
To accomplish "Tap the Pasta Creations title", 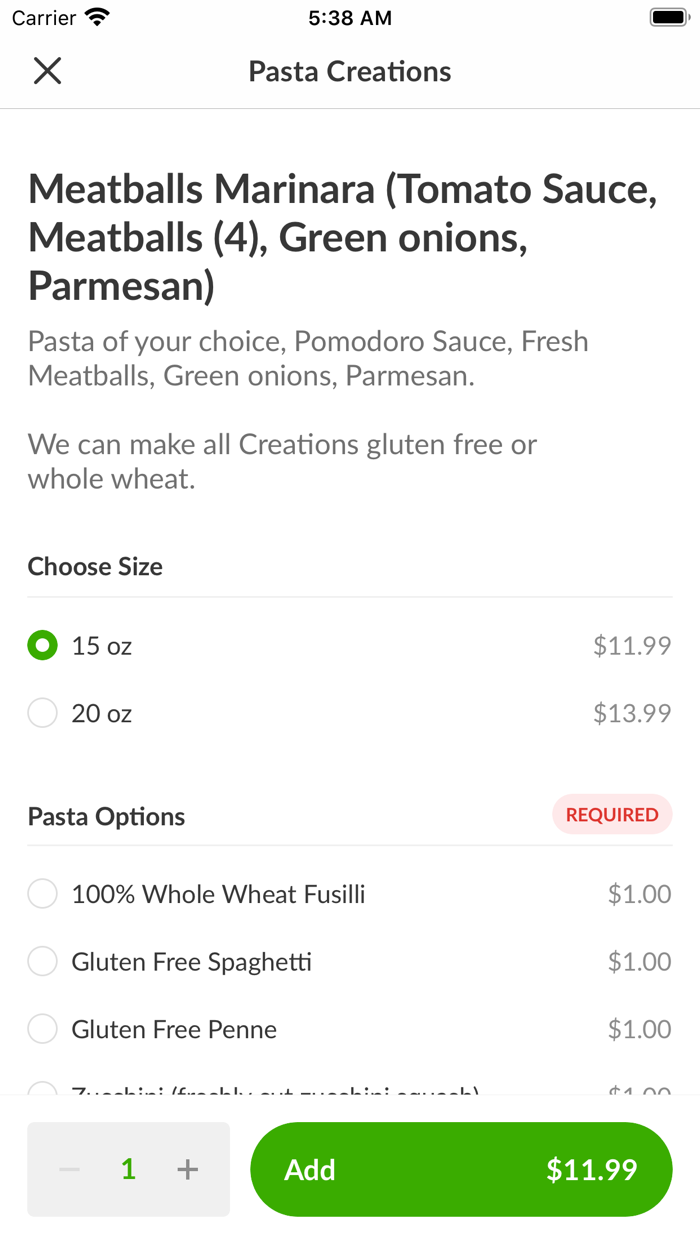I will click(349, 71).
